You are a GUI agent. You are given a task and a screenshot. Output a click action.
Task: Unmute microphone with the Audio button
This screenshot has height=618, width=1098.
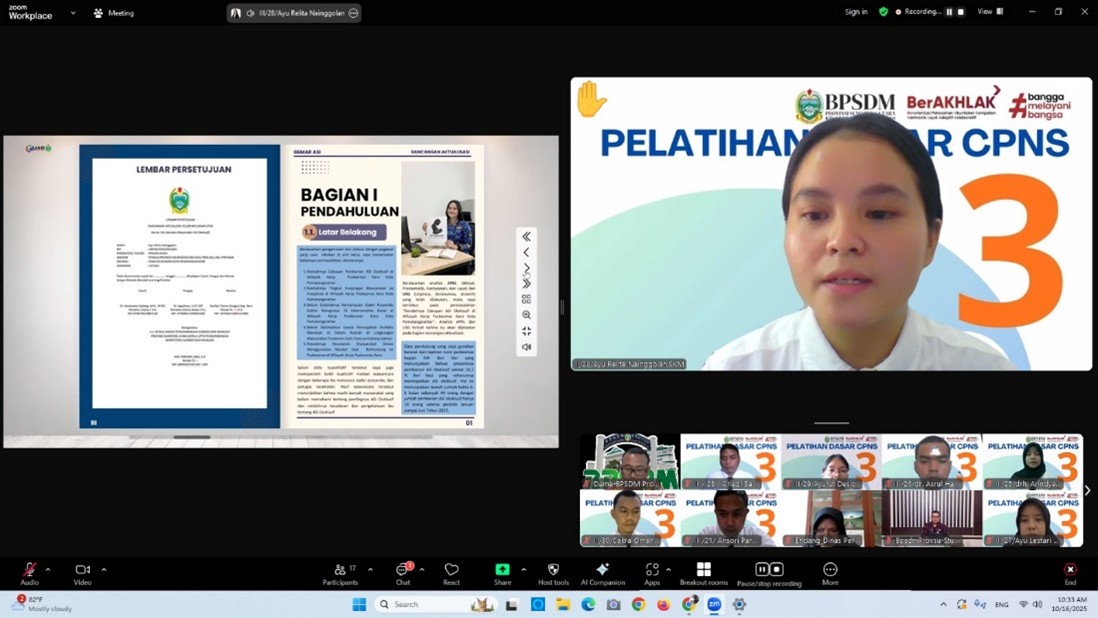coord(29,571)
